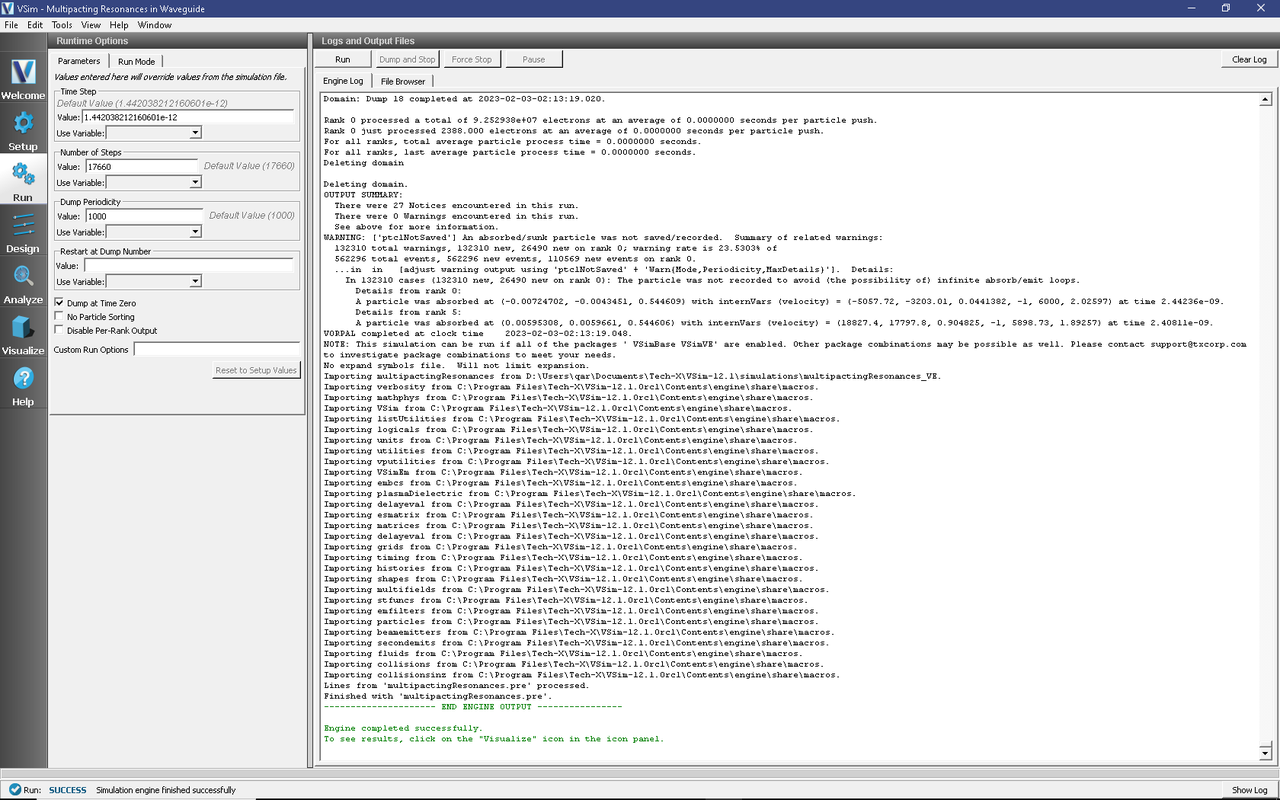This screenshot has height=800, width=1280.
Task: Open Restart at Dump Number Use Variable dropdown
Action: (154, 281)
